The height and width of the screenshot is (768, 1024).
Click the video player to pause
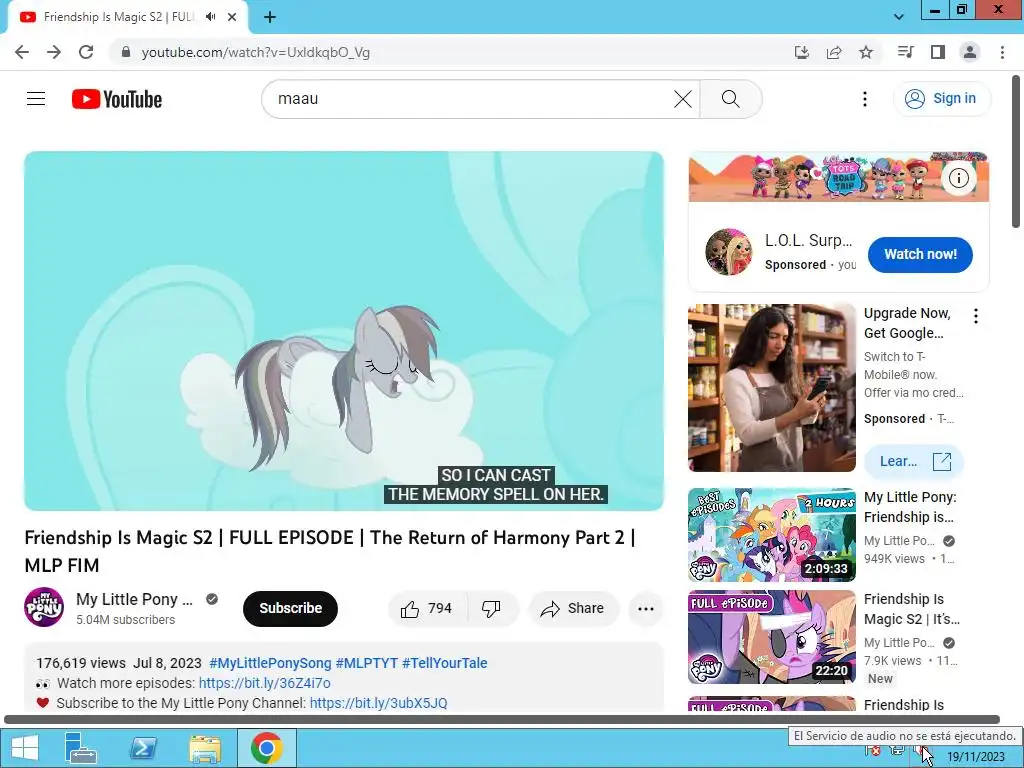pos(344,331)
